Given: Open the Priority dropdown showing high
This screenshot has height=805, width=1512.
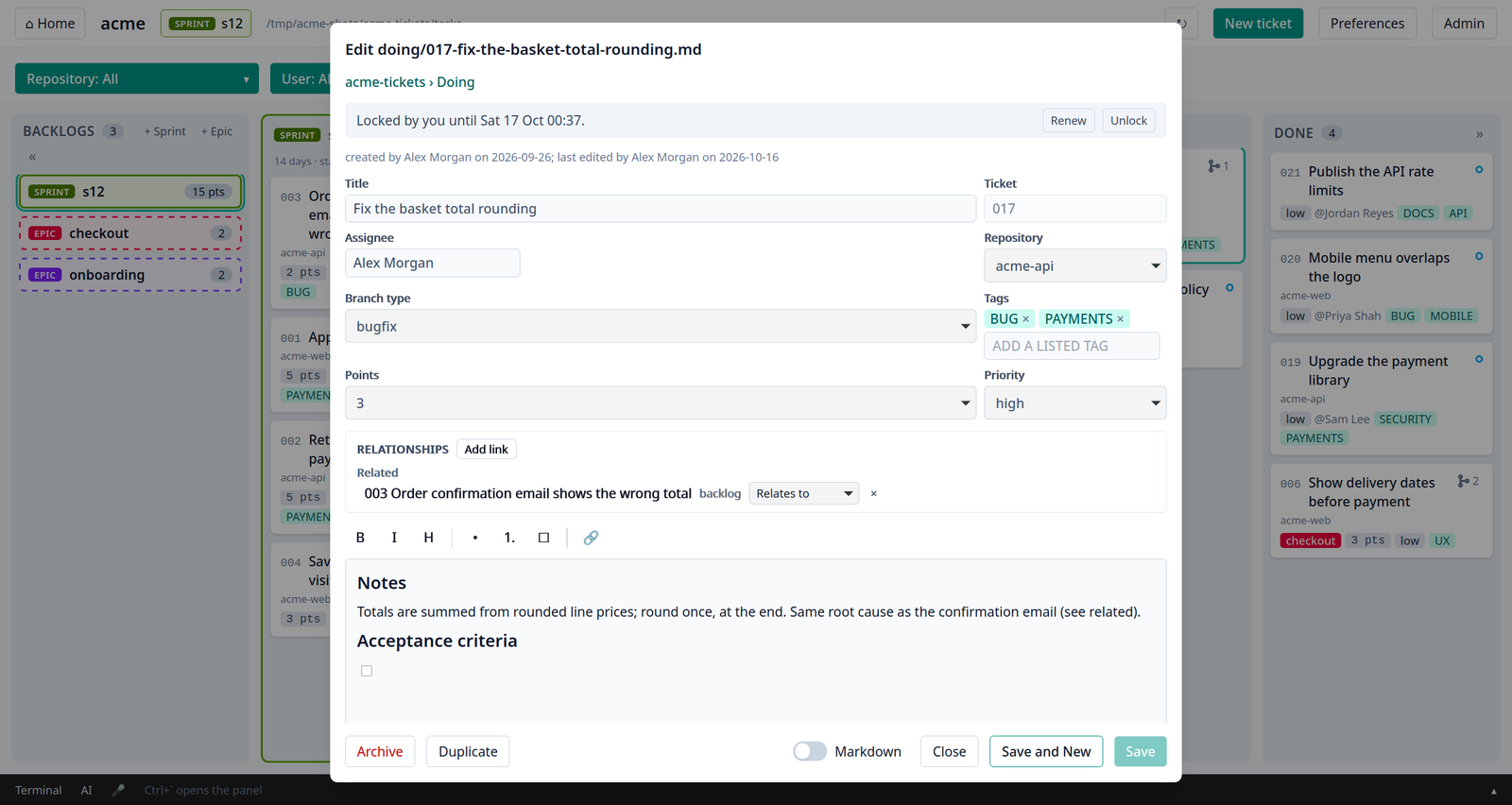Looking at the screenshot, I should [1074, 402].
